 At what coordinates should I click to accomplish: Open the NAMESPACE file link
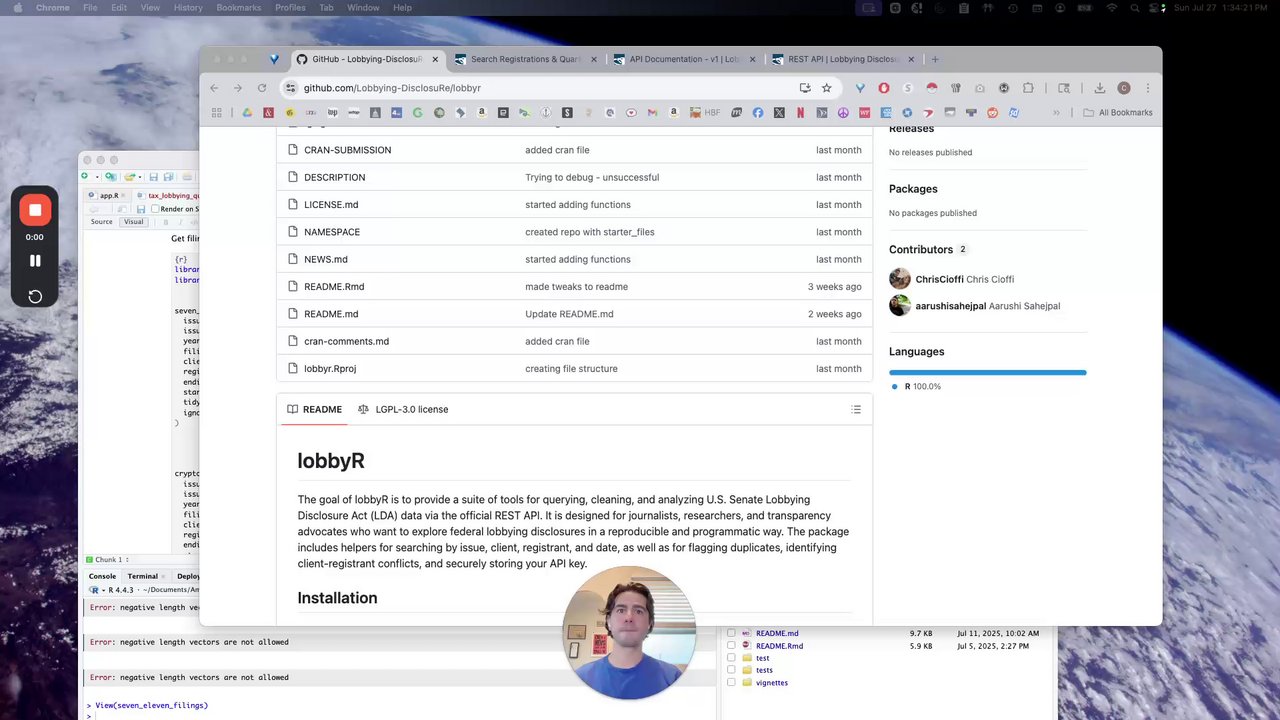[x=332, y=232]
